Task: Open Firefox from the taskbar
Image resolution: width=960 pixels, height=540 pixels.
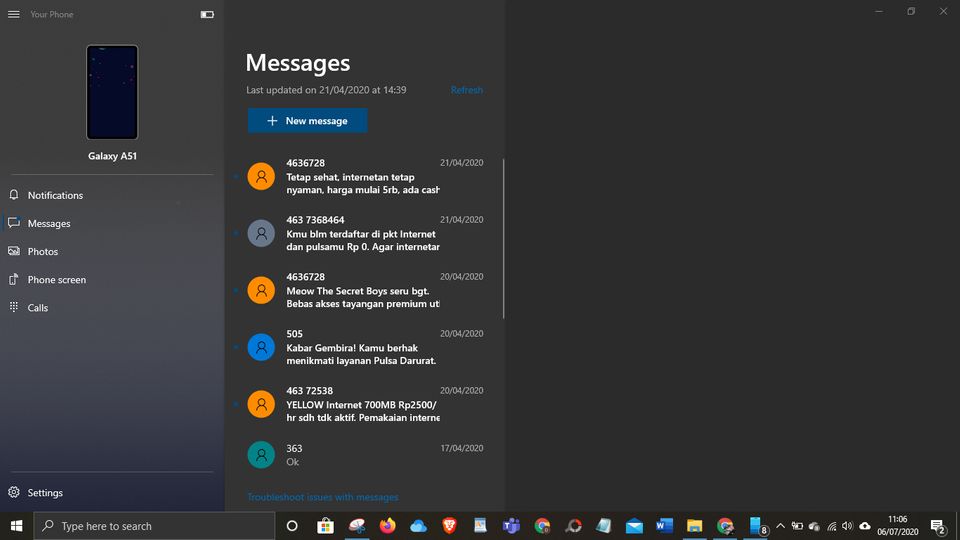Action: click(x=387, y=526)
